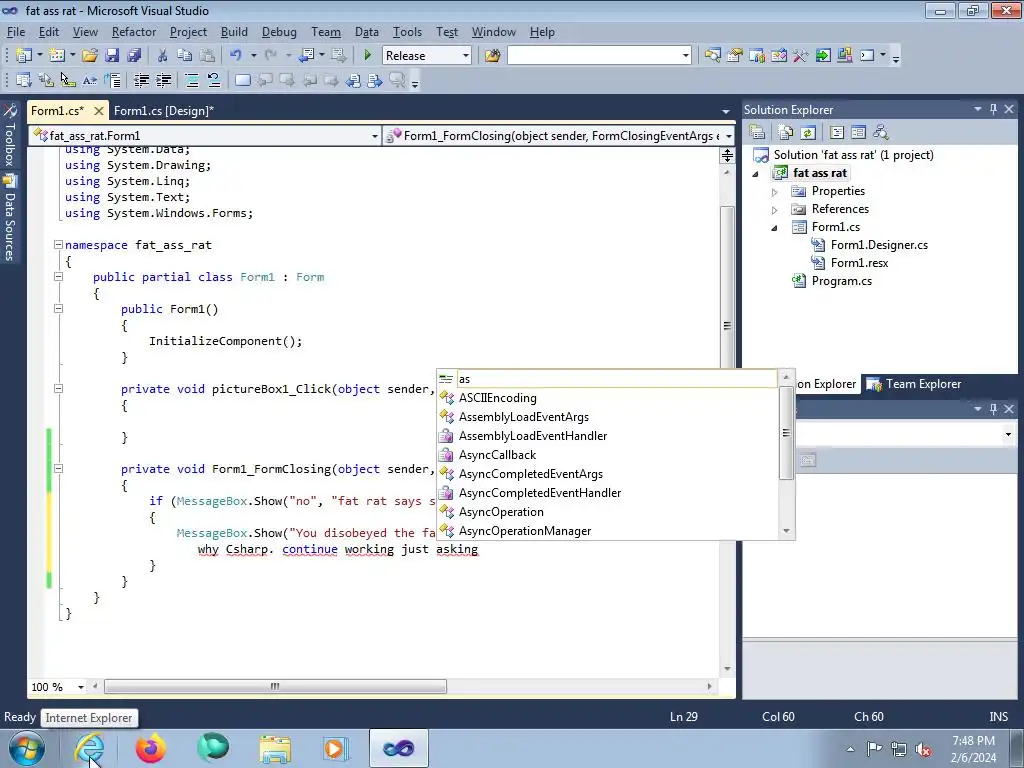The height and width of the screenshot is (768, 1024).
Task: Click the Increase Line Indent icon
Action: [x=164, y=80]
